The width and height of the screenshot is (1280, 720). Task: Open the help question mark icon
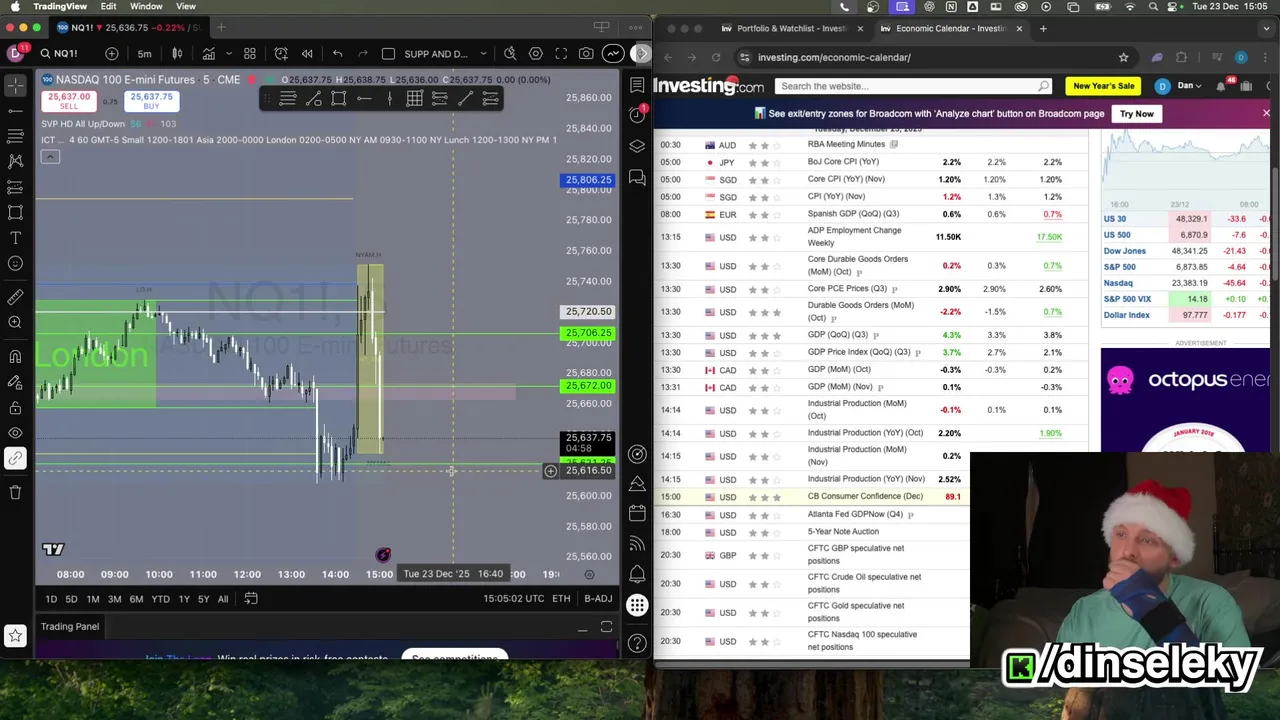tap(637, 641)
